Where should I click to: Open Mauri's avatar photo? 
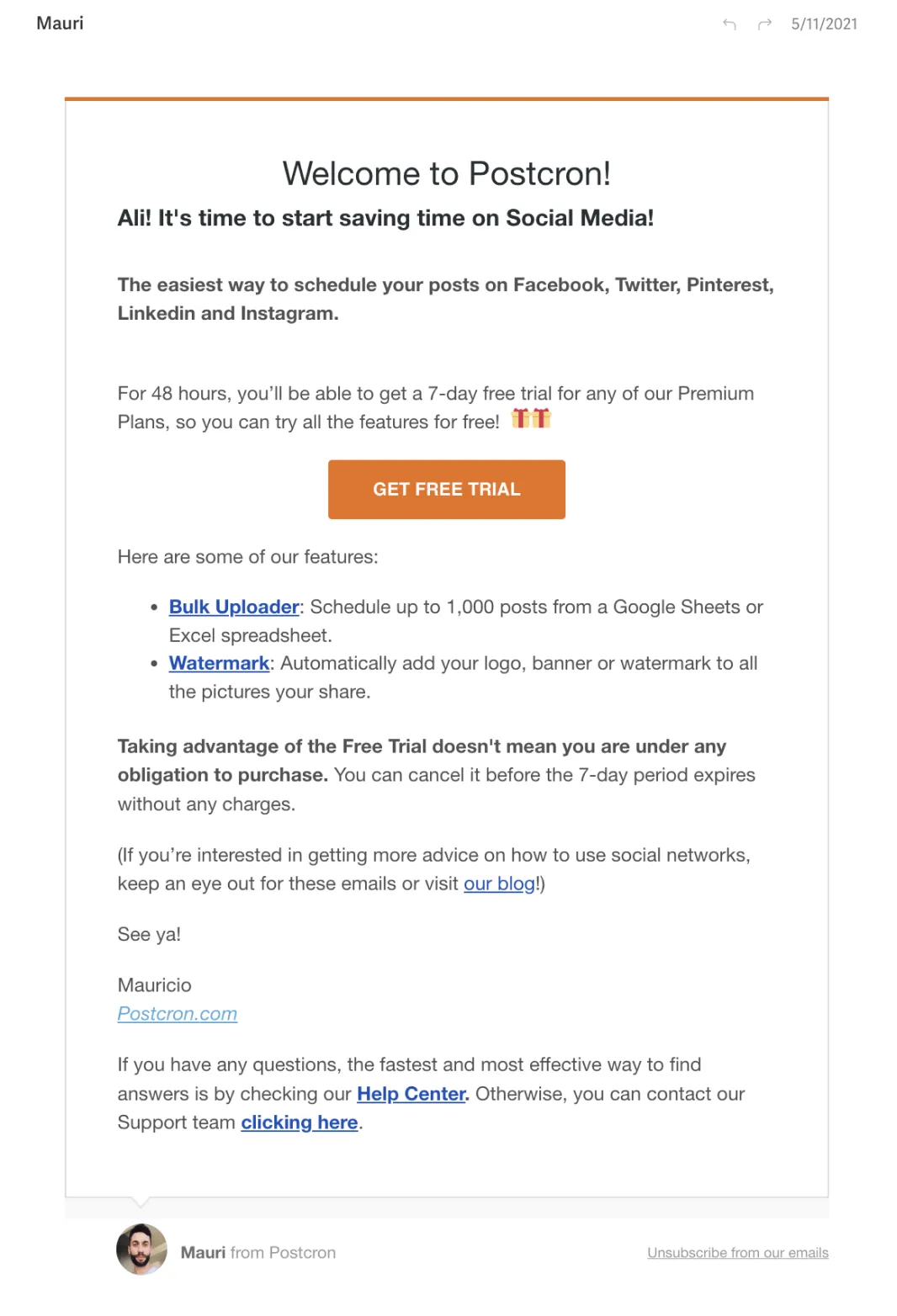pyautogui.click(x=141, y=1250)
